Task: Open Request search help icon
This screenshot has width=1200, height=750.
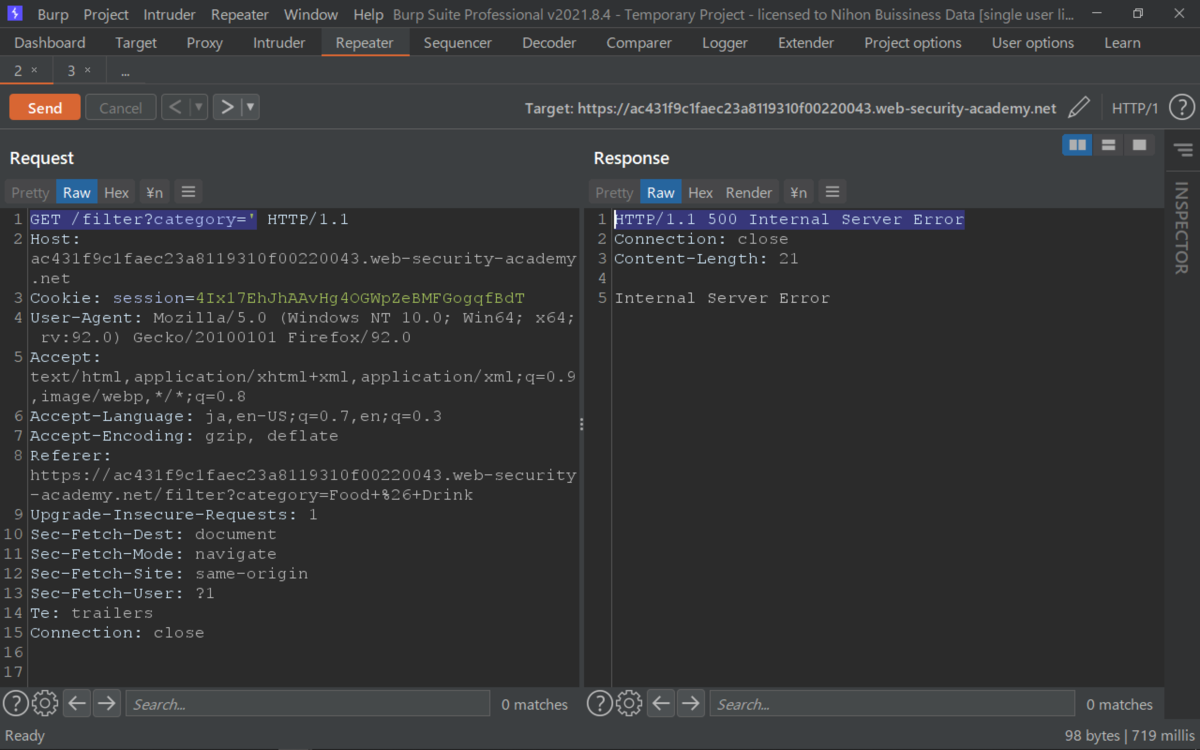Action: coord(15,703)
